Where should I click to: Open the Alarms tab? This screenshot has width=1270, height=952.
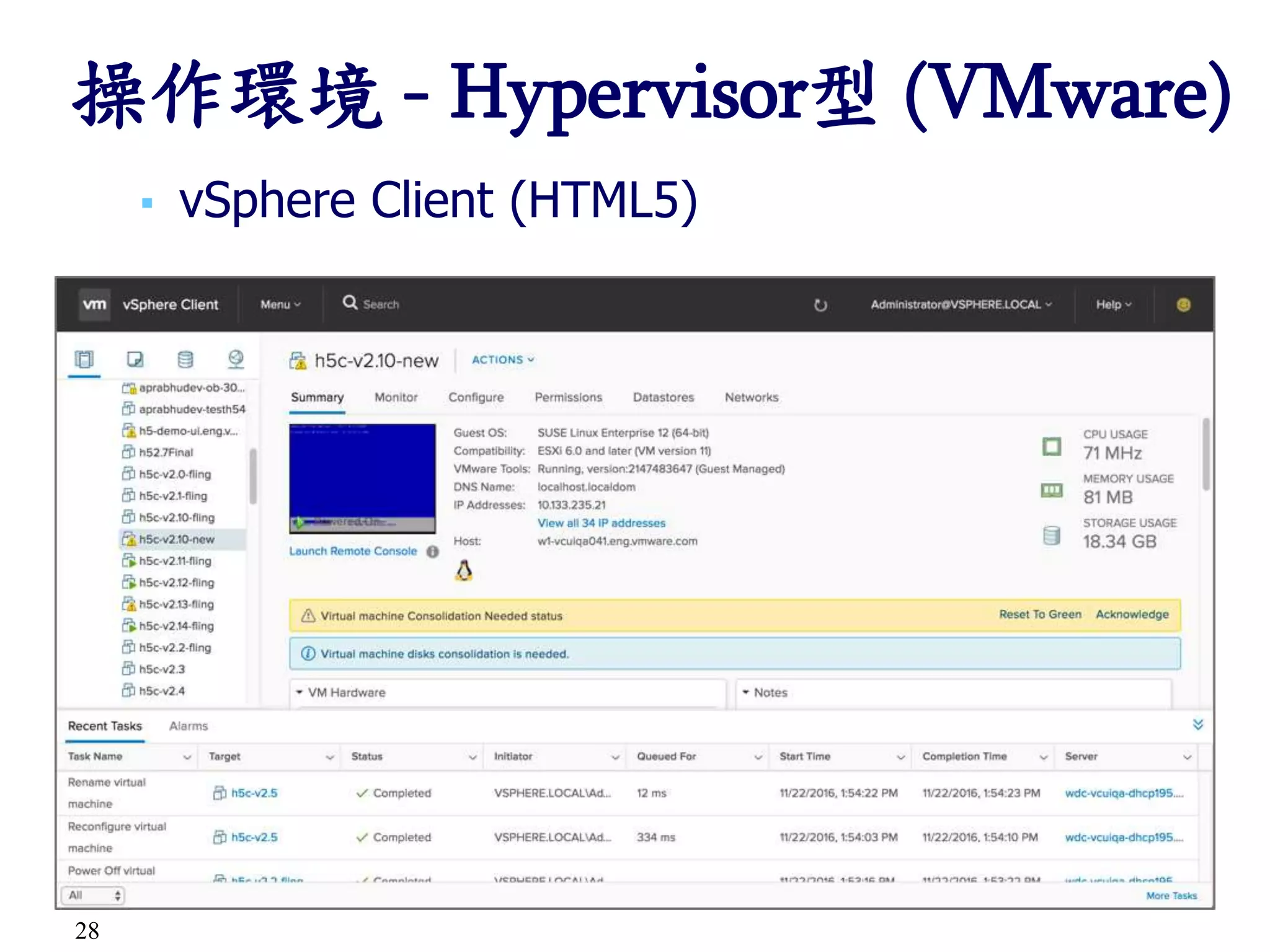189,726
